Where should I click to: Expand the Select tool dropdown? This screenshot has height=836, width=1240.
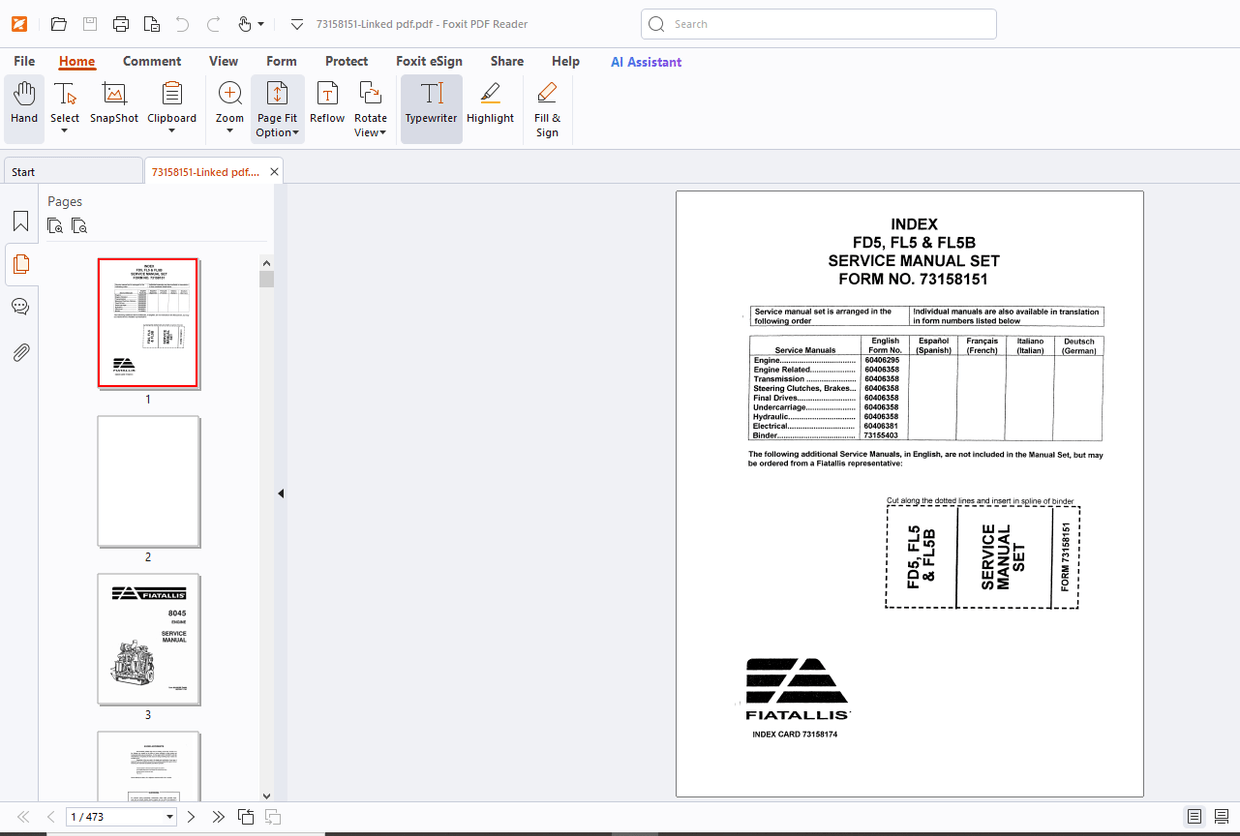64,129
